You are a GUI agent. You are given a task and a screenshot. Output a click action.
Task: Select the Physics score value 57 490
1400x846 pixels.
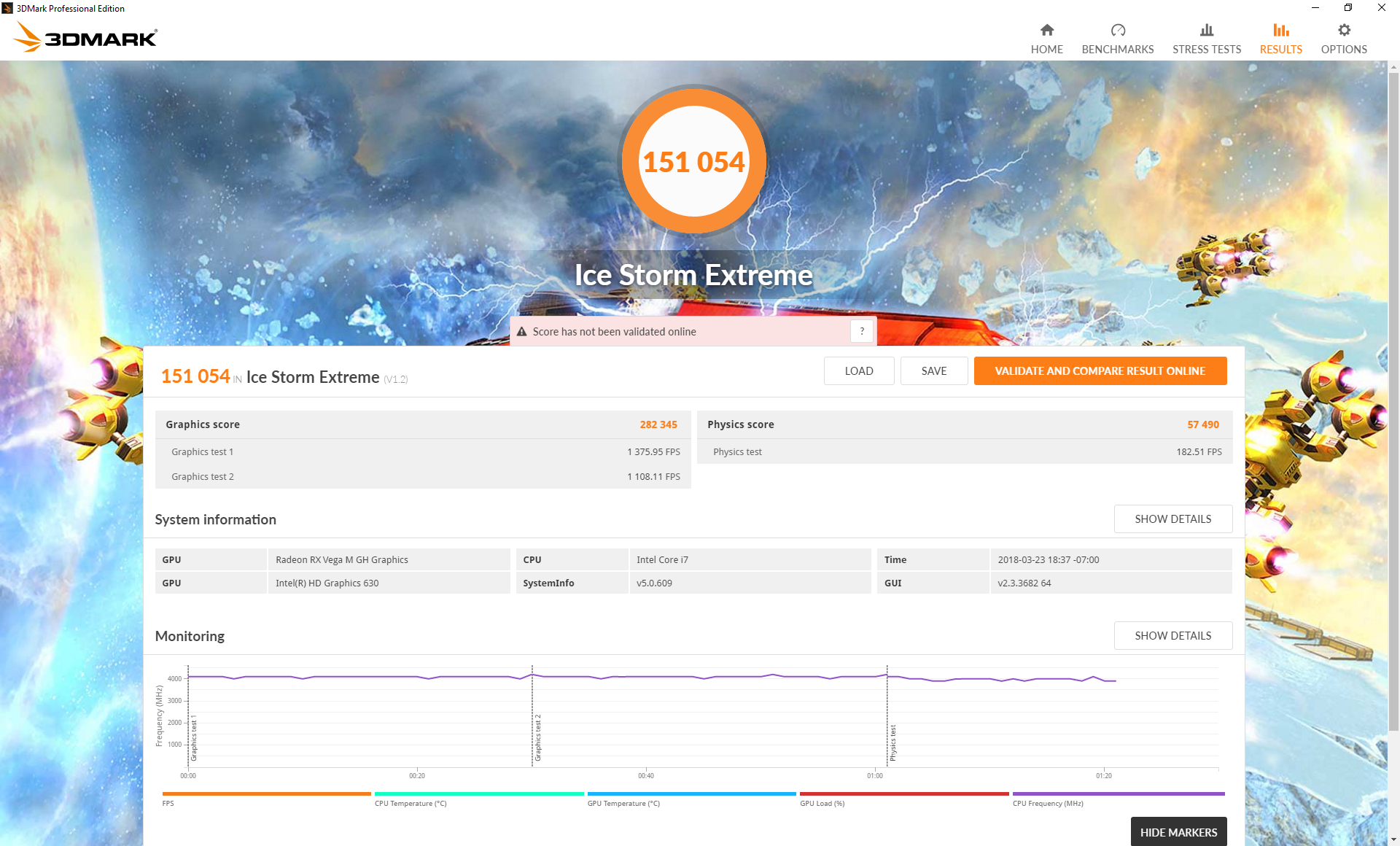tap(1203, 424)
